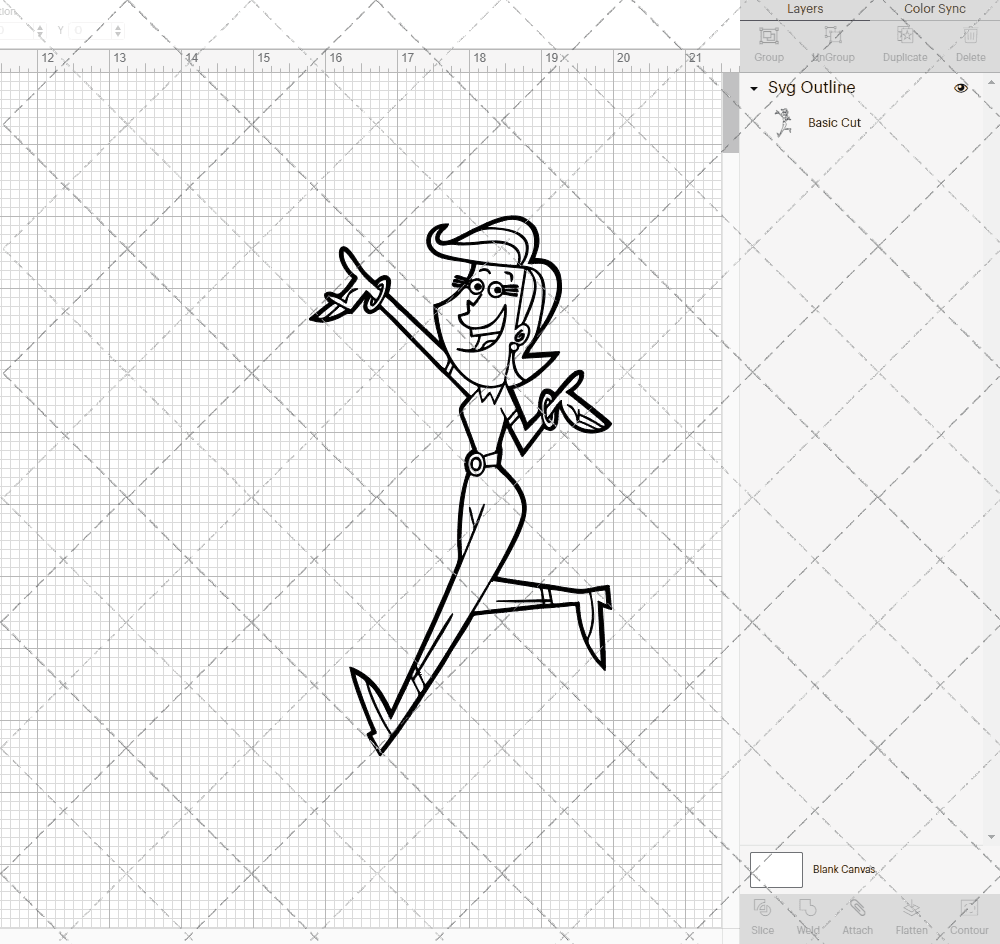This screenshot has width=1000, height=944.
Task: Click the Blank Canvas color swatch
Action: coord(776,869)
